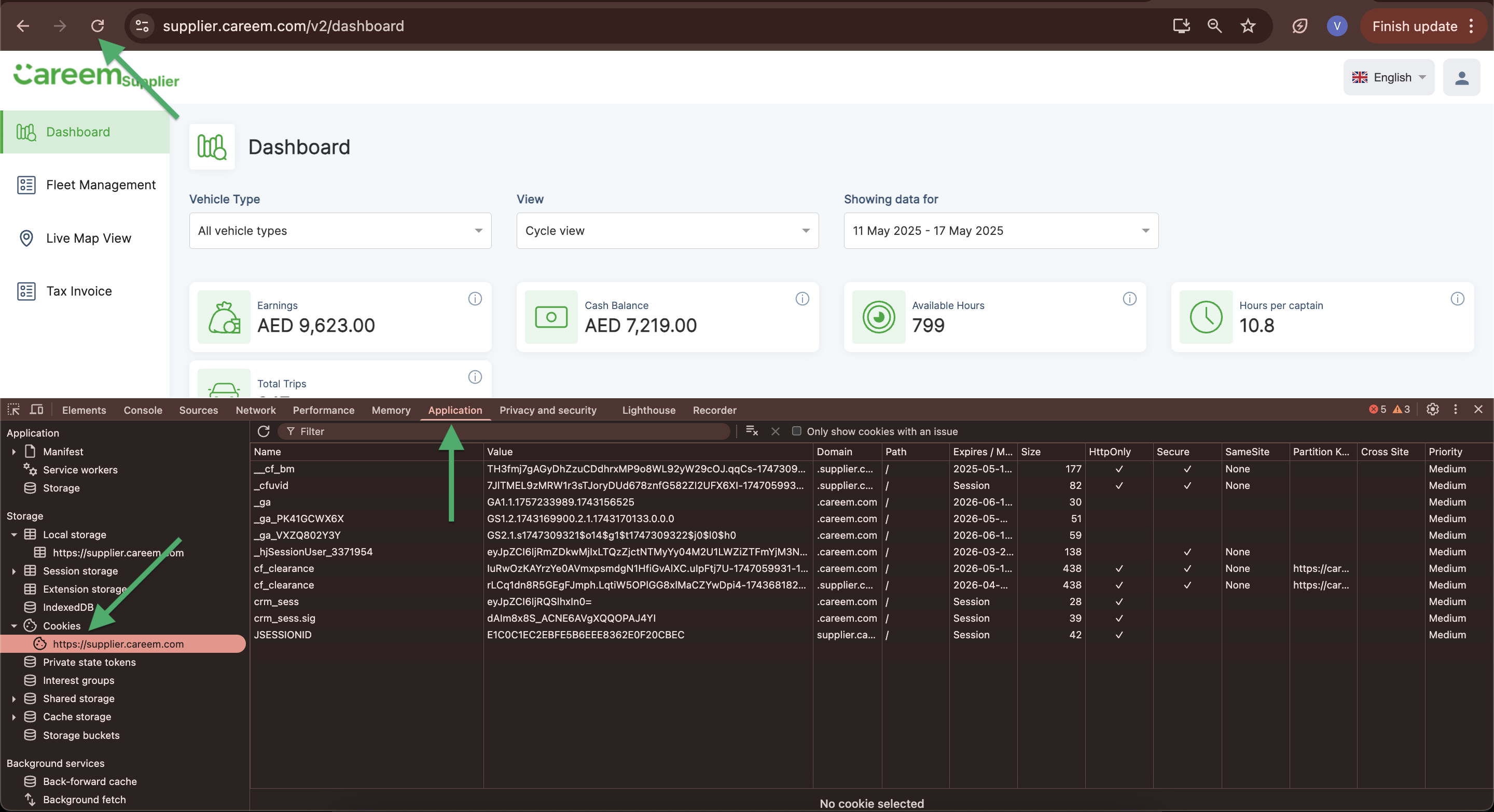The width and height of the screenshot is (1494, 812).
Task: Click the DevTools warning count badge
Action: 1401,409
